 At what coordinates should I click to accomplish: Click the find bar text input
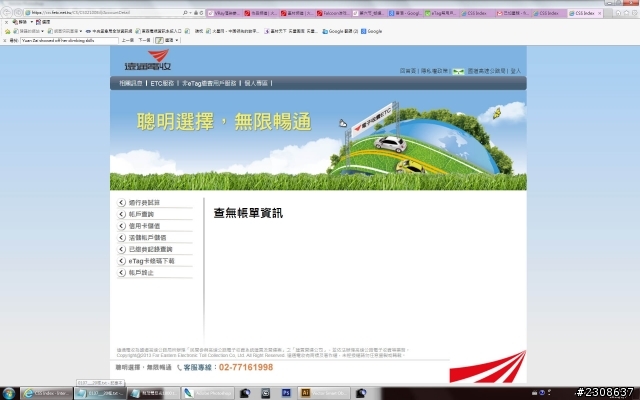point(69,40)
